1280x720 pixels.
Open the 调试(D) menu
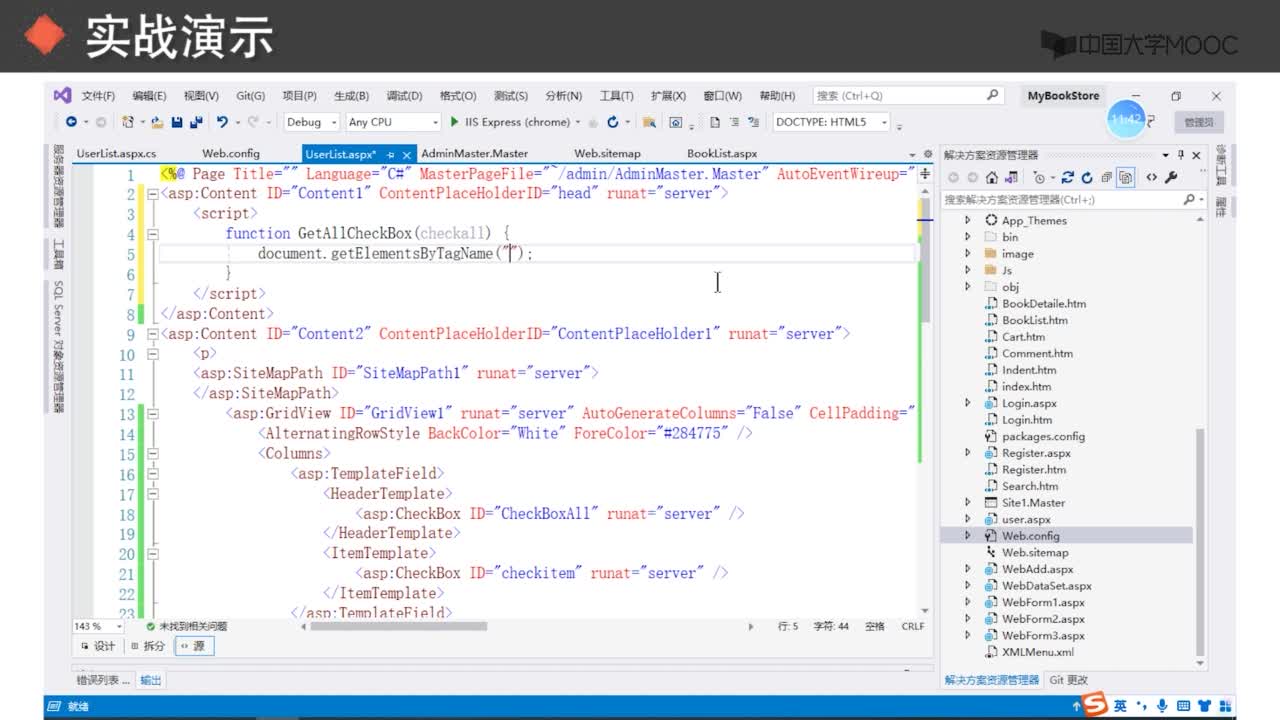403,96
